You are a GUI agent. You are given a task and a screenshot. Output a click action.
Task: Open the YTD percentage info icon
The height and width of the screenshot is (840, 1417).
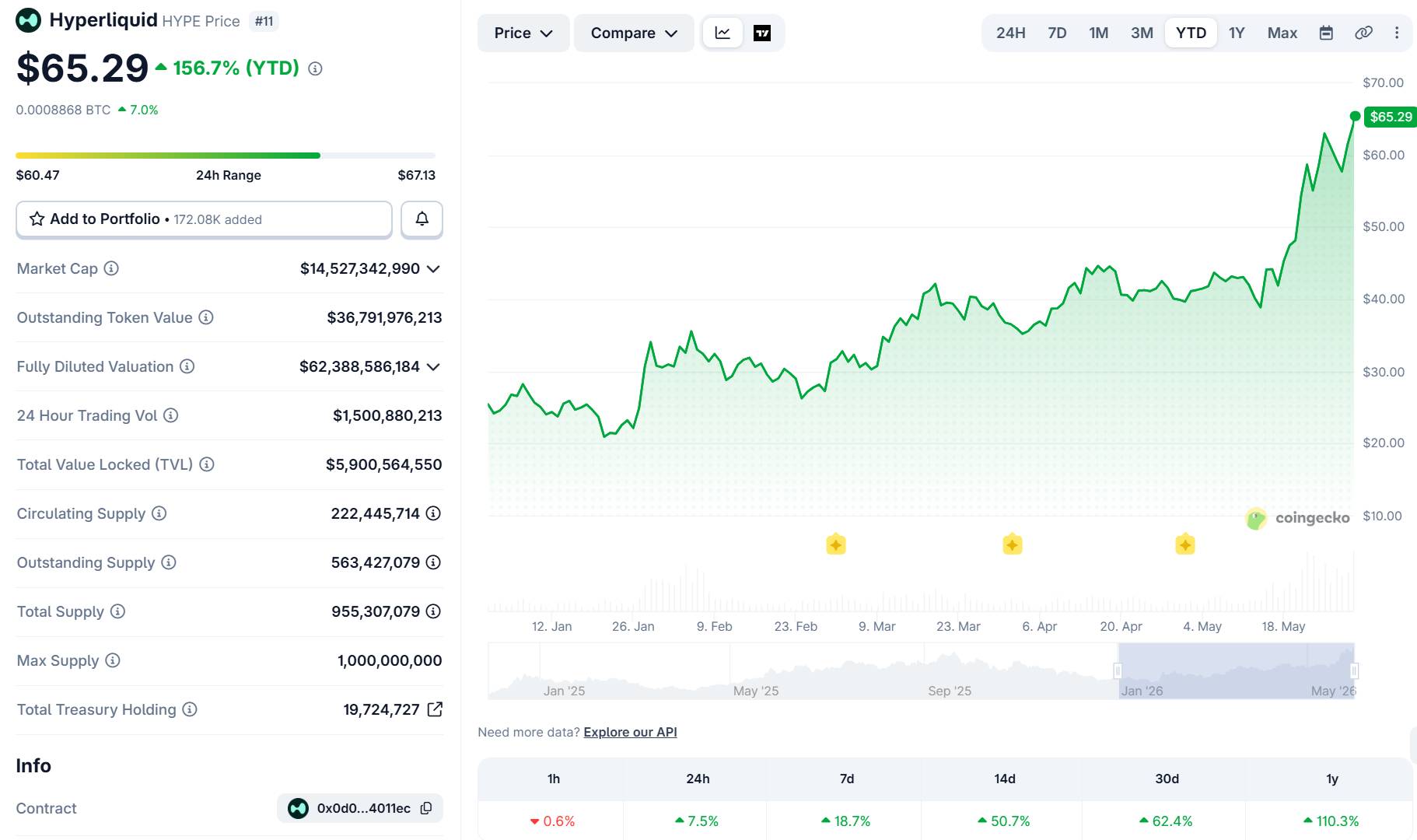315,68
